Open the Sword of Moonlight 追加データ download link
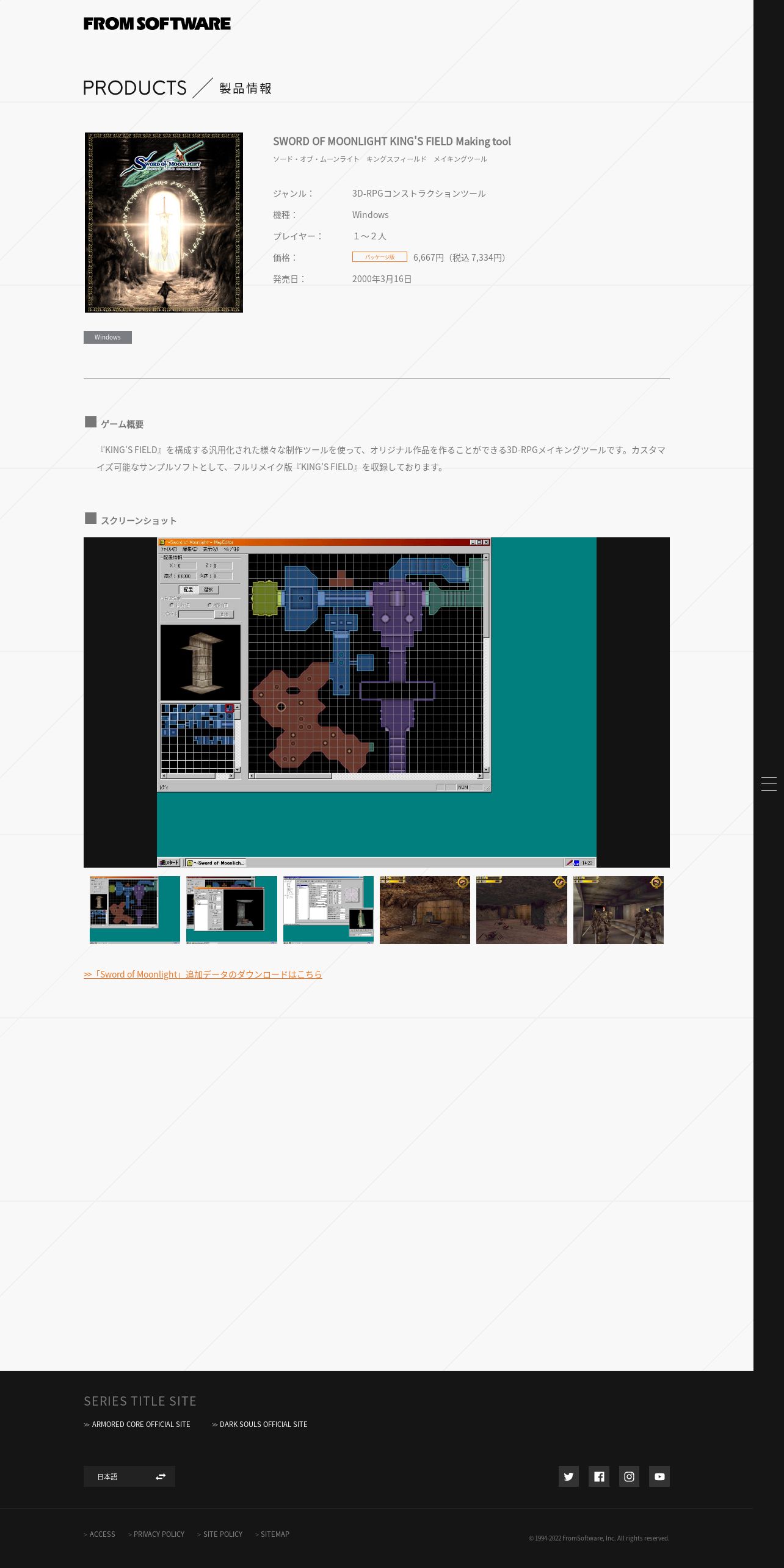 [203, 975]
